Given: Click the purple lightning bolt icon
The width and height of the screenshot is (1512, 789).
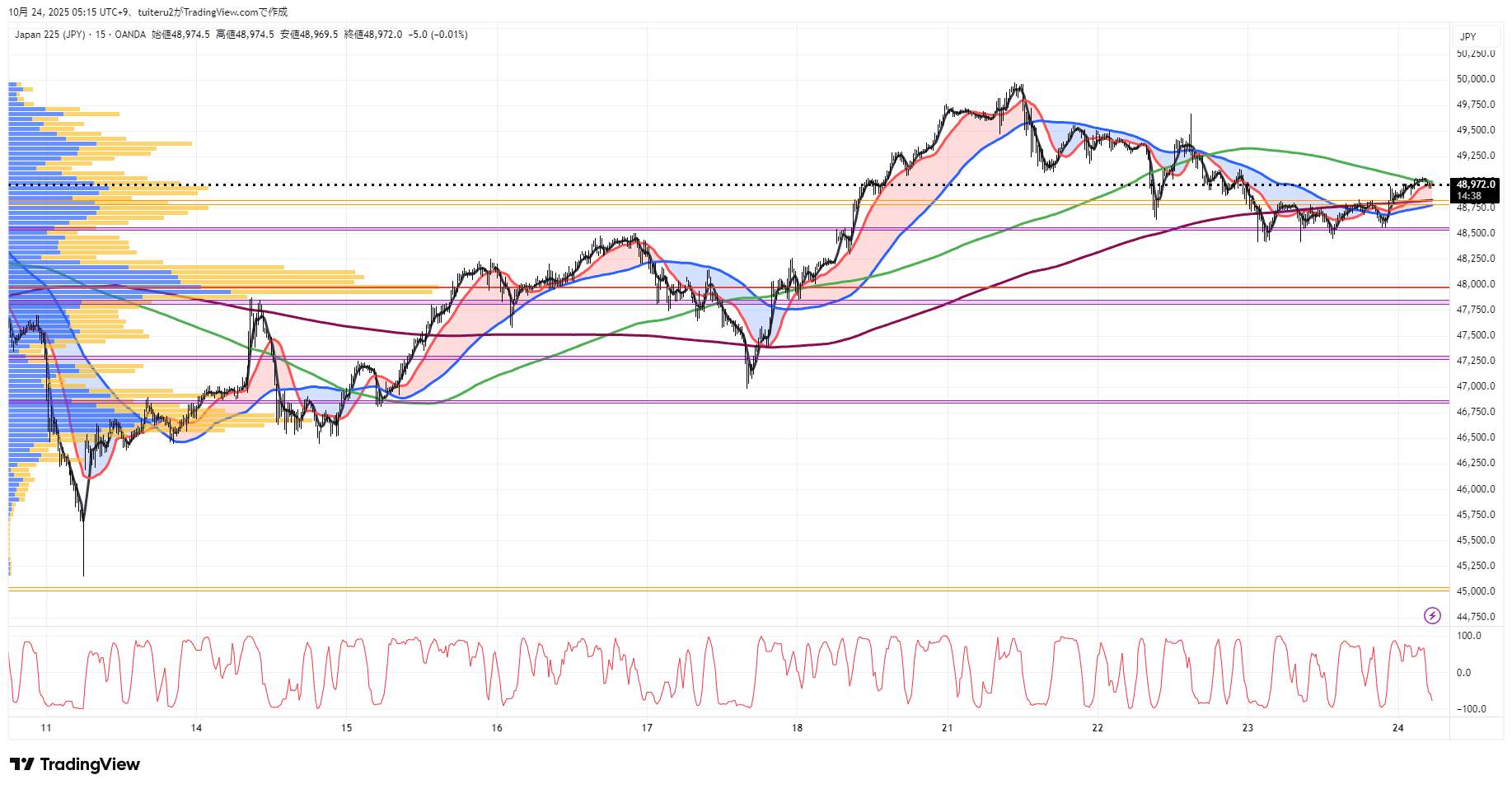Looking at the screenshot, I should 1432,615.
